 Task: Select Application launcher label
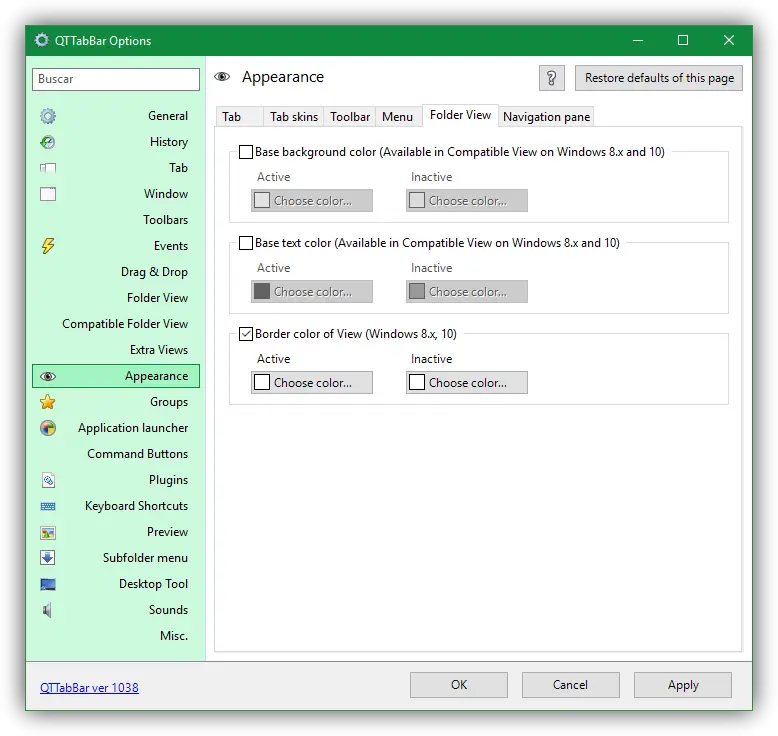133,428
